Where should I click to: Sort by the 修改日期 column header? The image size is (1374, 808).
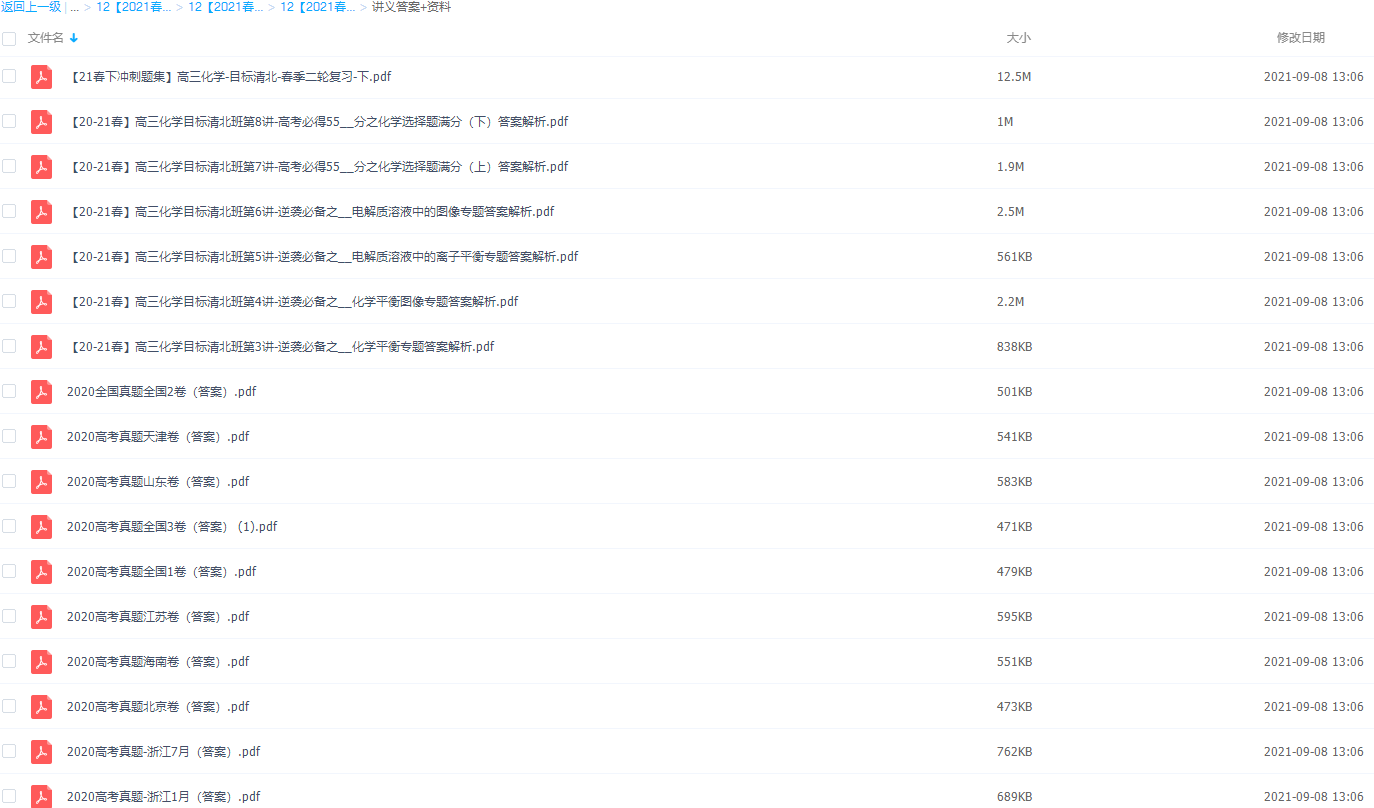(x=1300, y=38)
